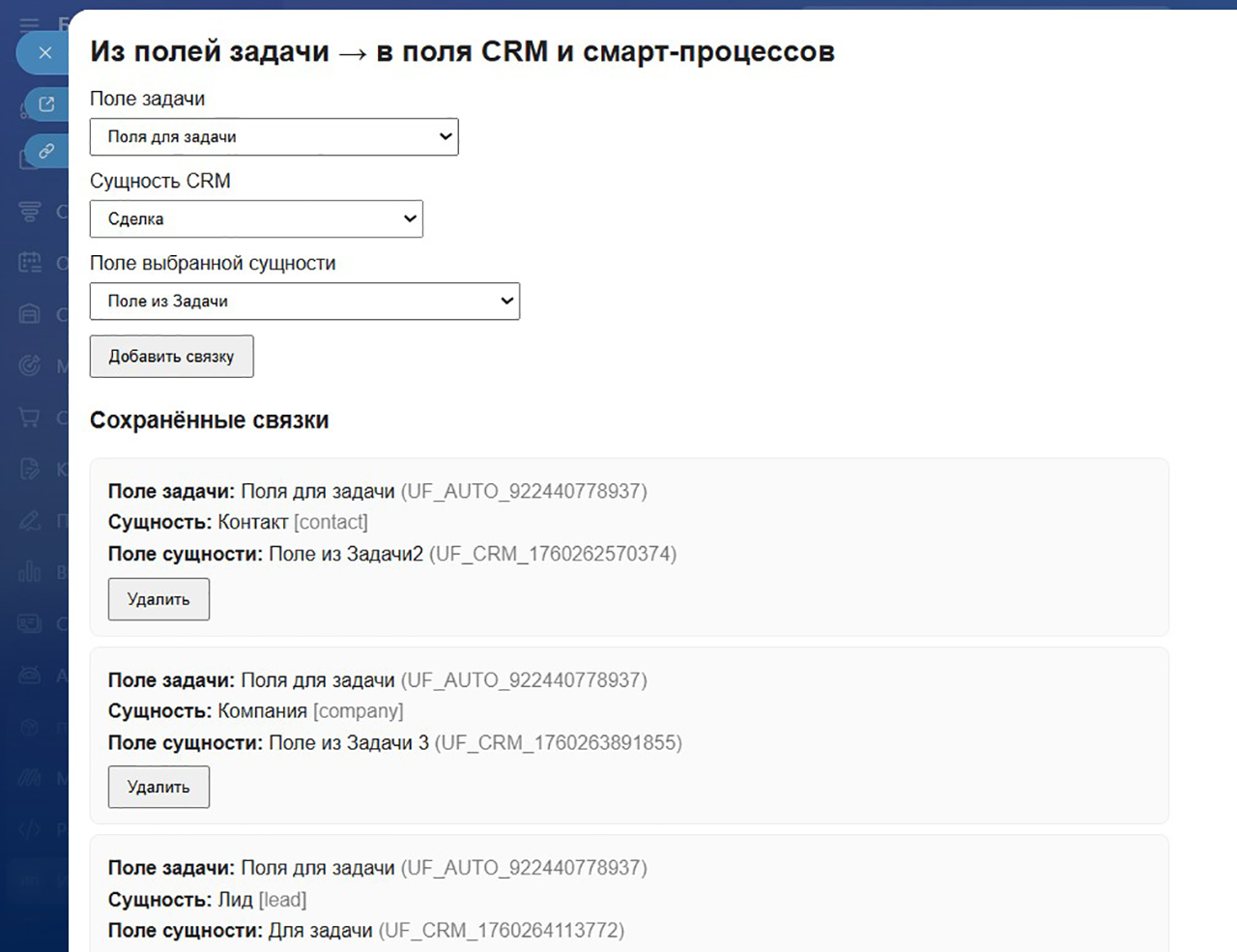
Task: Copy the page link using the chain icon
Action: 46,151
